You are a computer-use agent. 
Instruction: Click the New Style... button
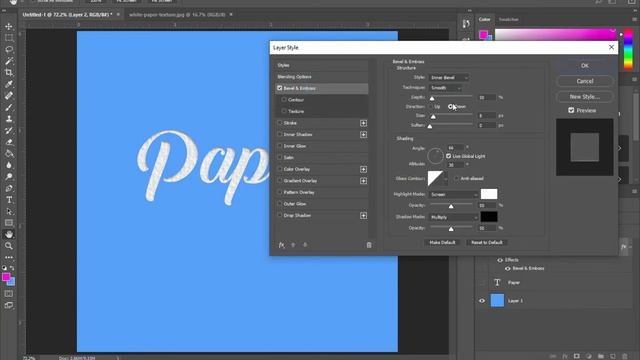pyautogui.click(x=585, y=97)
